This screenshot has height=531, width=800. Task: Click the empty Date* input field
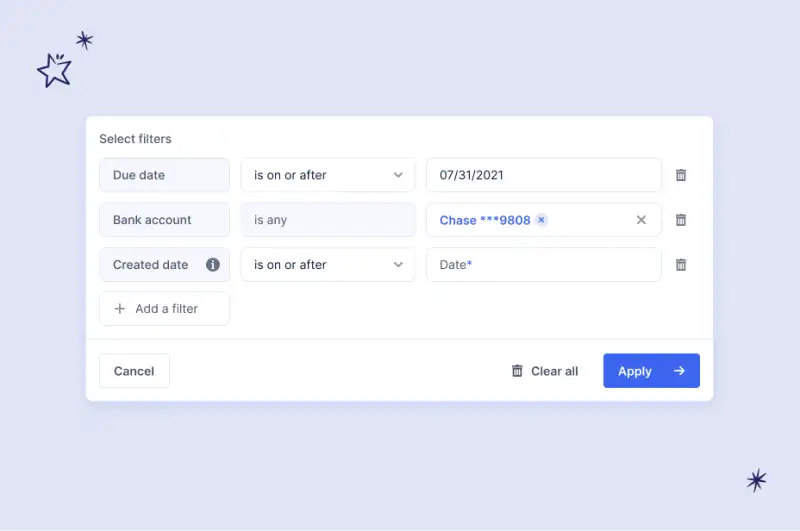click(543, 265)
